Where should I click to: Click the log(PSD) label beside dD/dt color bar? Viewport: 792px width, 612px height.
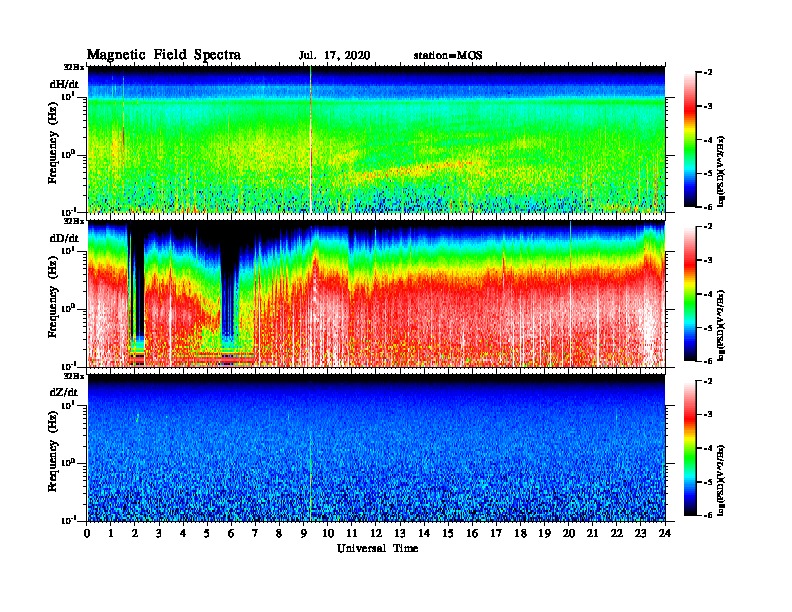coord(721,325)
